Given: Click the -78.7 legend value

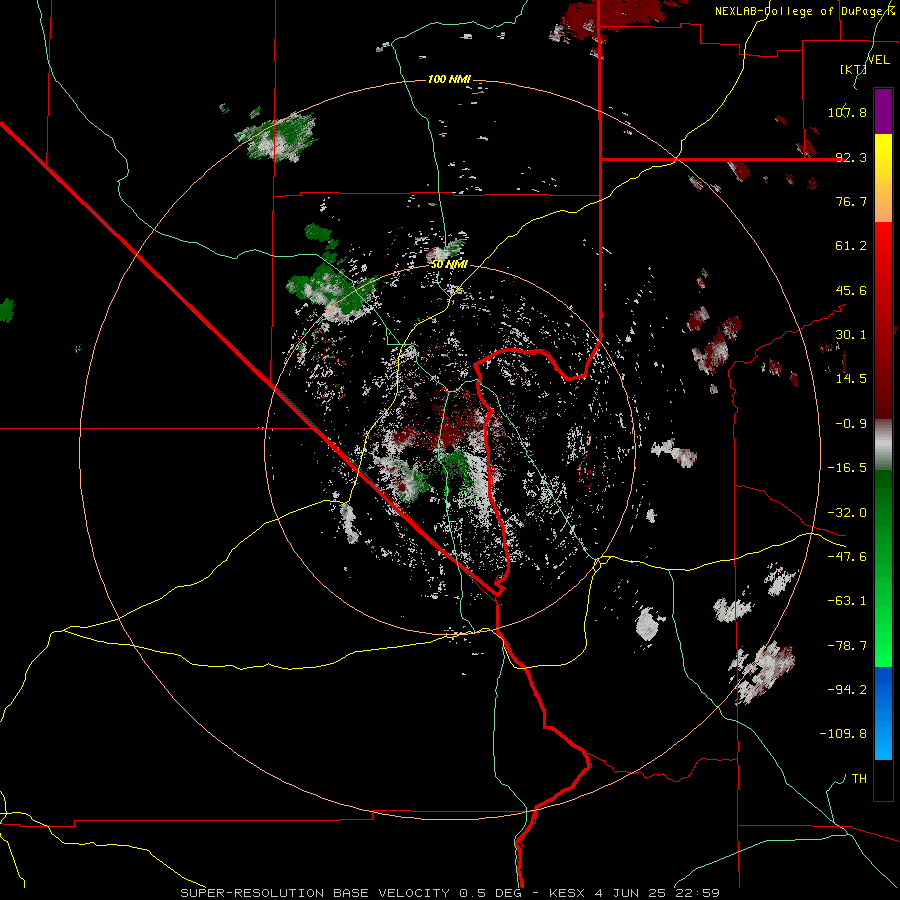Looking at the screenshot, I should [x=847, y=646].
